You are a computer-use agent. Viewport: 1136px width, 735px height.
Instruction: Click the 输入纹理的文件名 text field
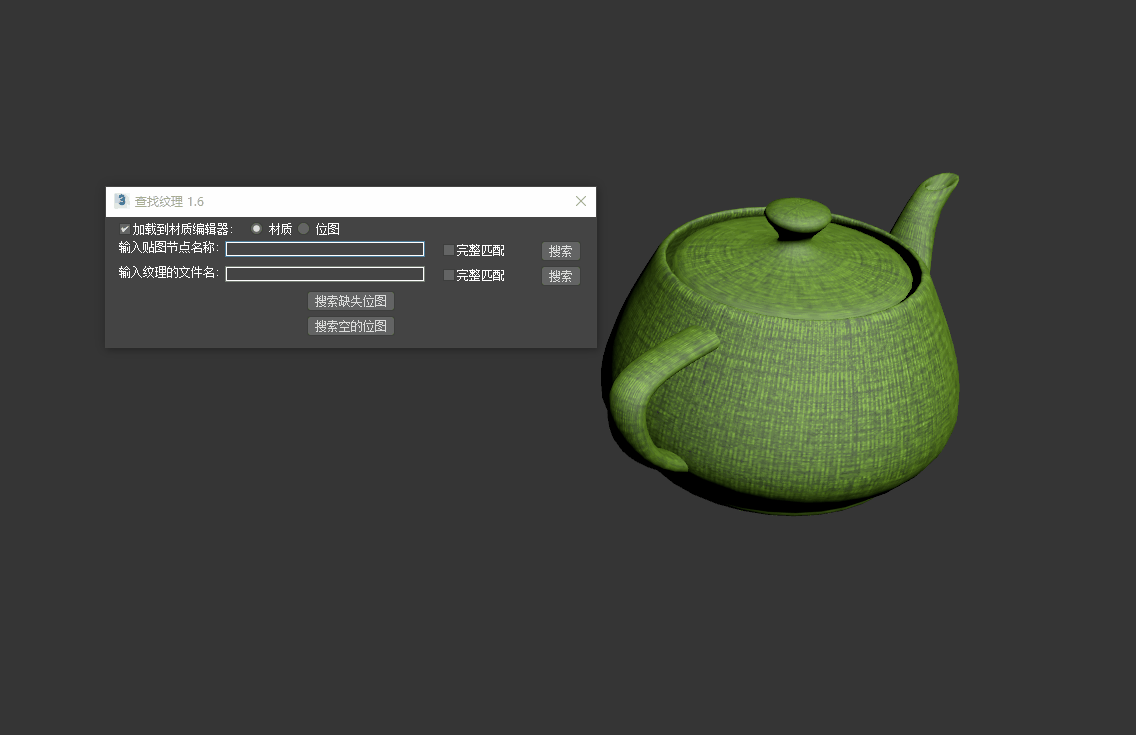click(x=325, y=274)
